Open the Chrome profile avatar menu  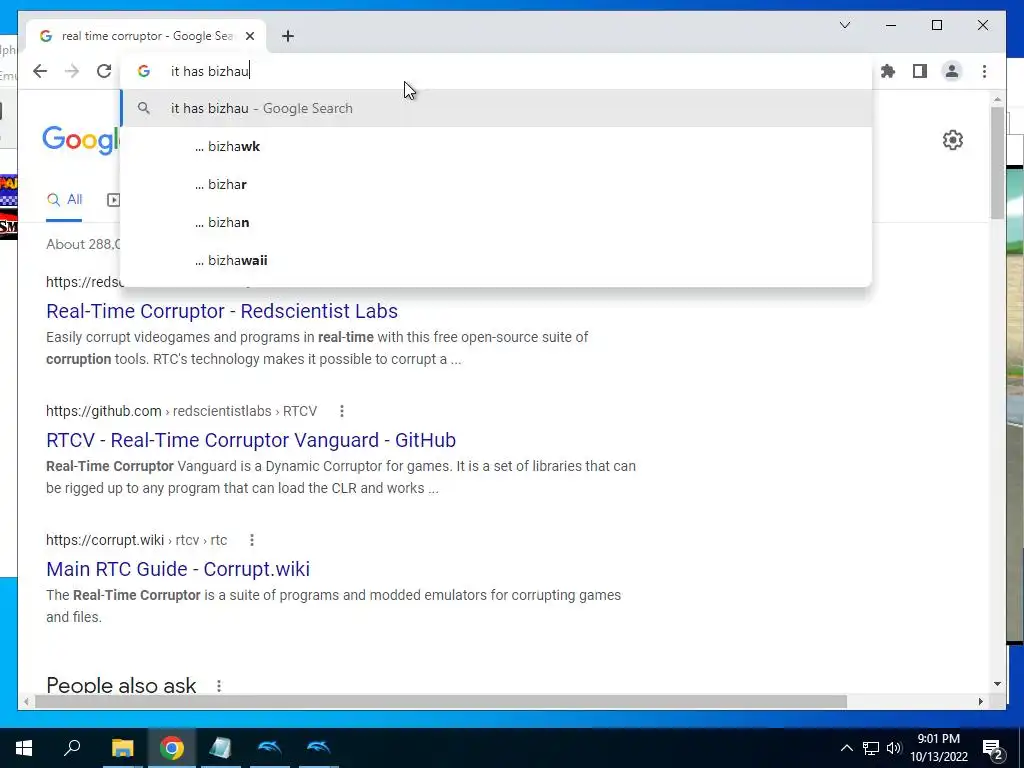tap(952, 71)
